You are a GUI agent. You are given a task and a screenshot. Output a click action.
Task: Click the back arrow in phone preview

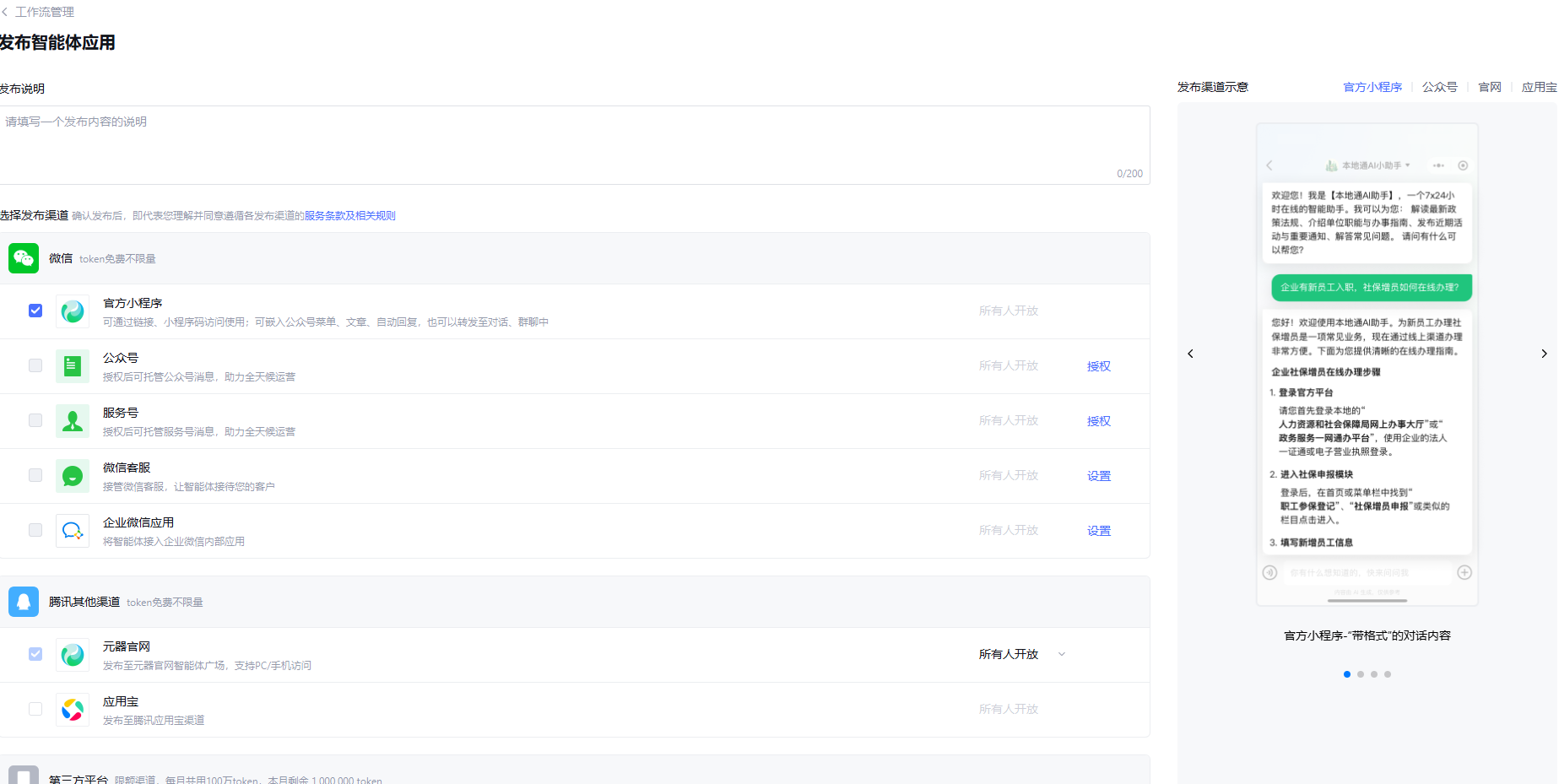click(1269, 165)
